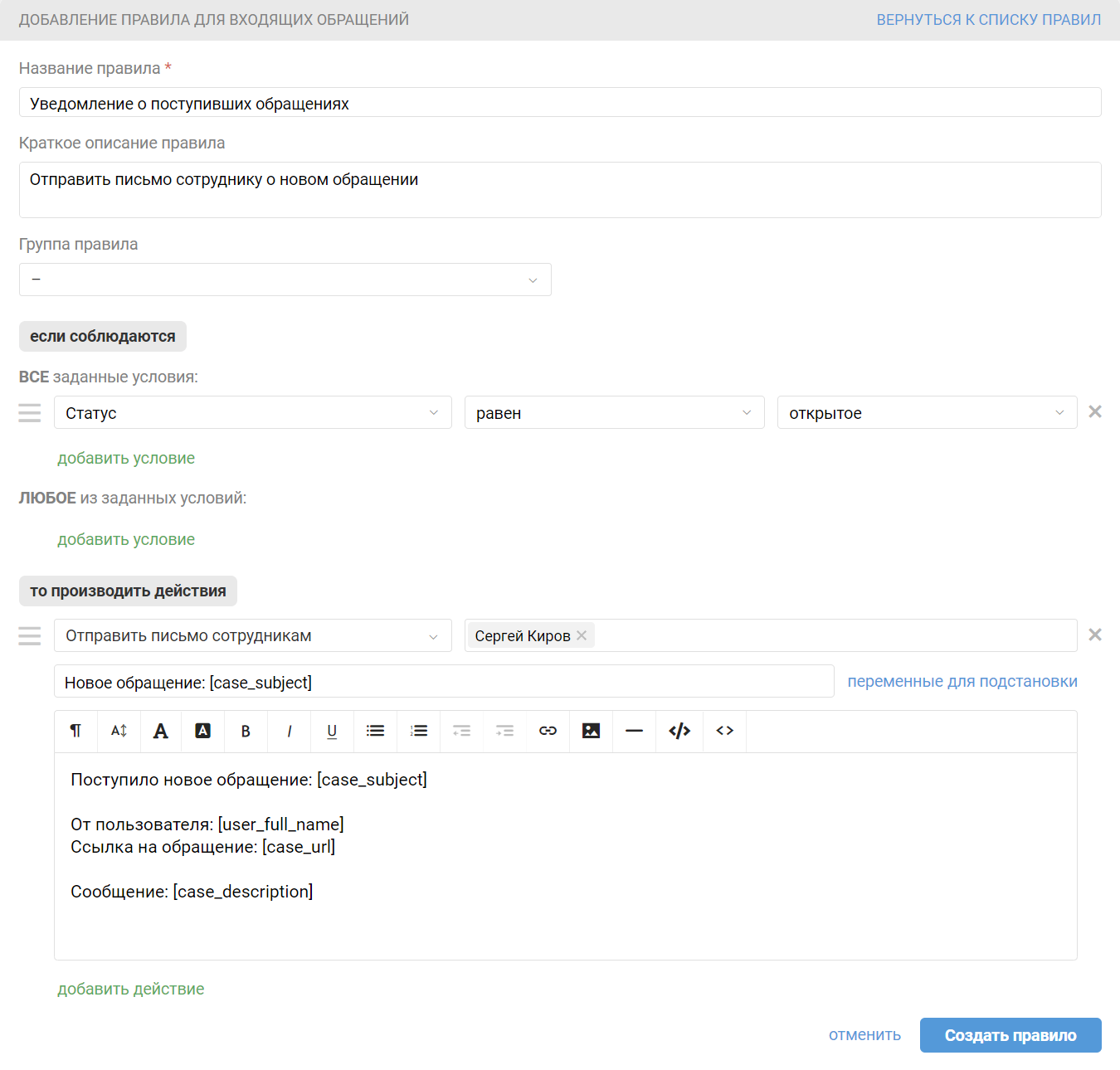Grab the drag handle of the email action
This screenshot has width=1120, height=1070.
(30, 635)
